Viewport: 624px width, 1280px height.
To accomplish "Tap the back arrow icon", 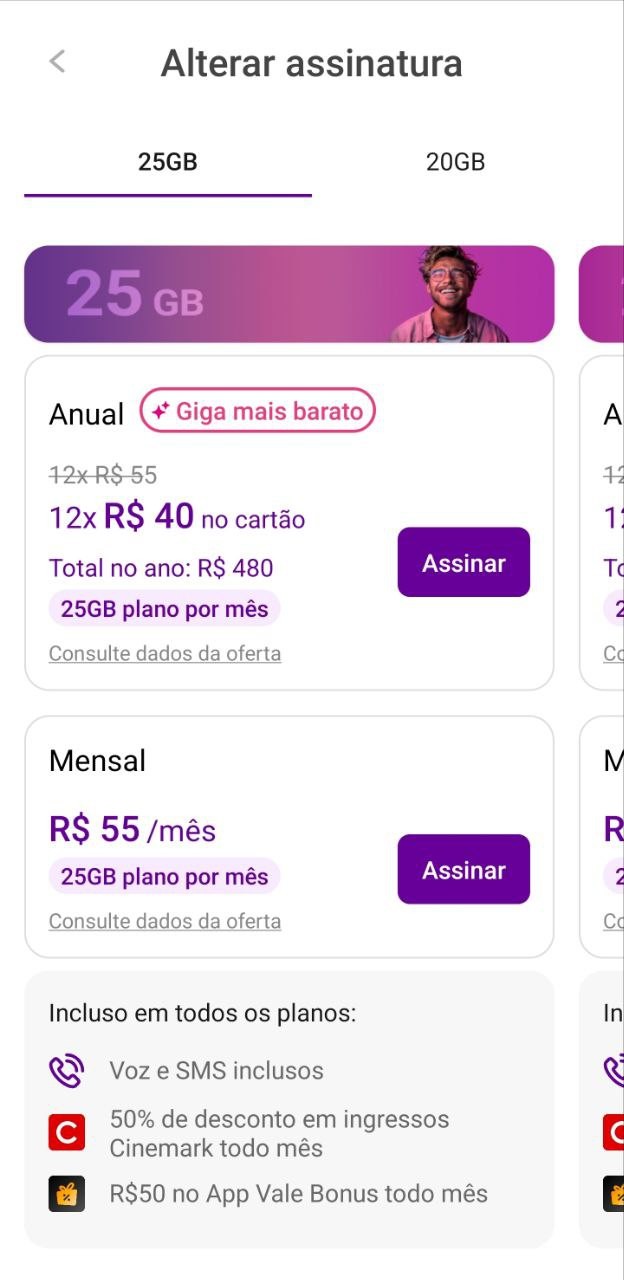I will [57, 62].
